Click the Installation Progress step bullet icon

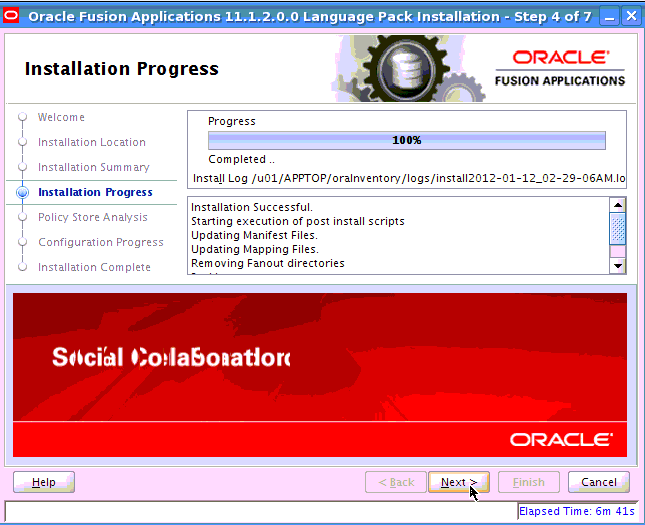[x=23, y=192]
